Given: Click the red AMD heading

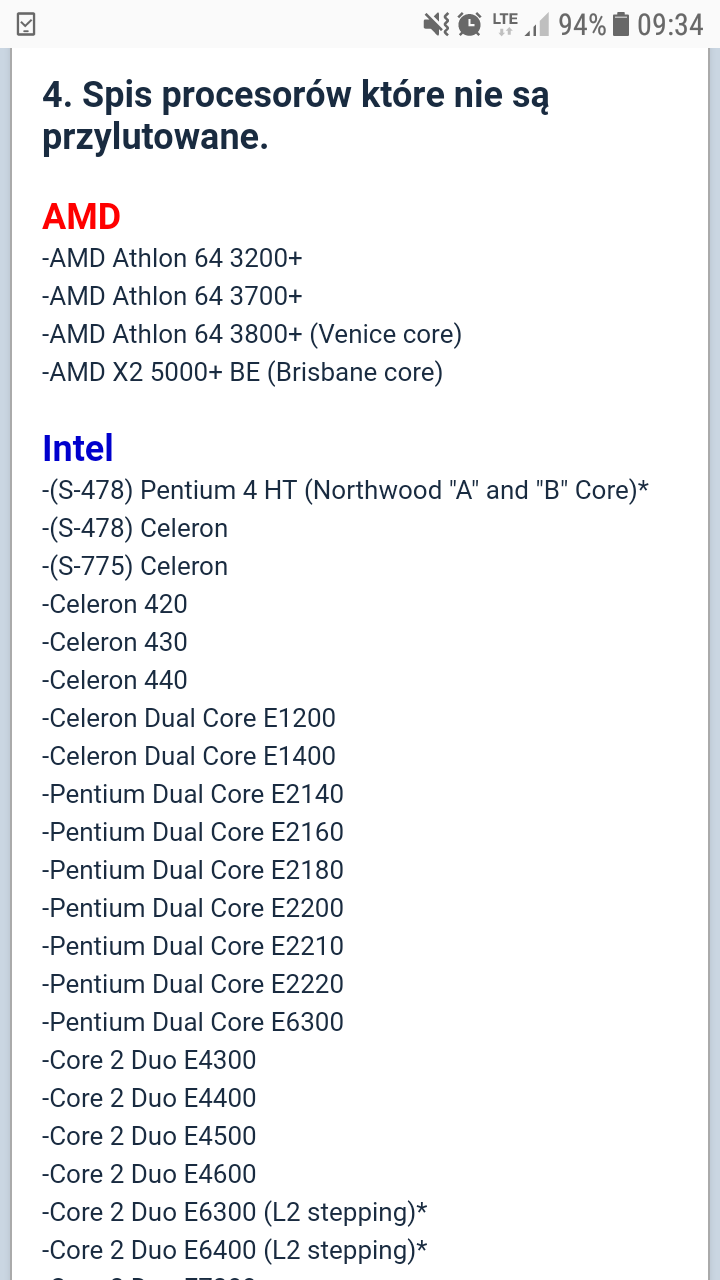Looking at the screenshot, I should coord(81,216).
